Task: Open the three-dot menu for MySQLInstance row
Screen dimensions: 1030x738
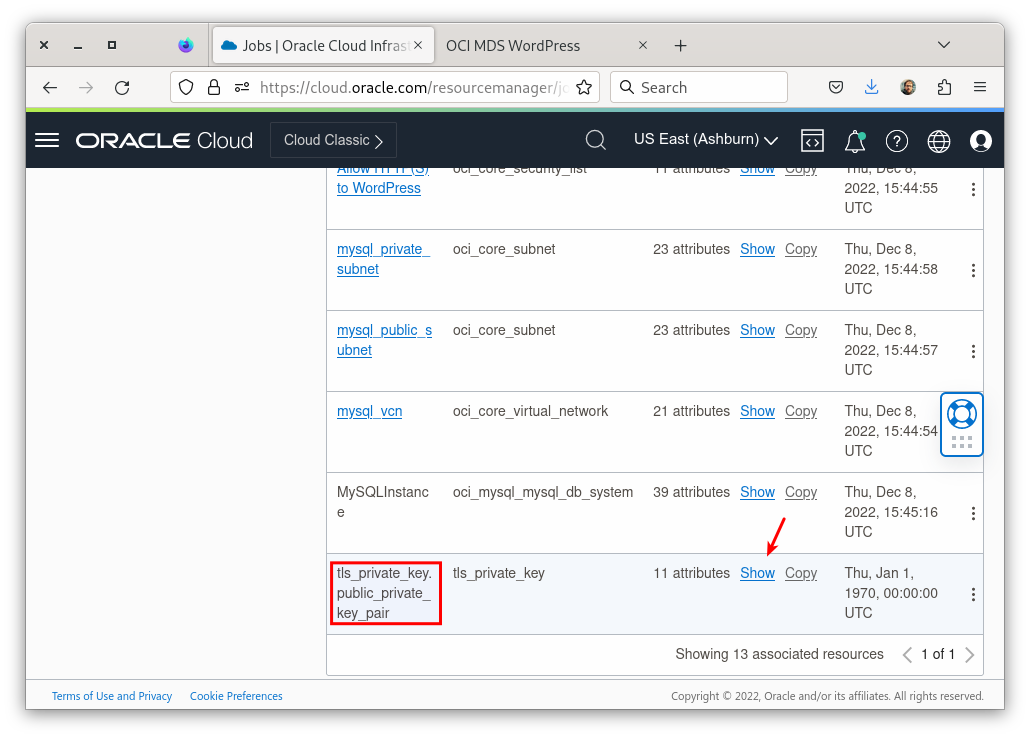Action: pyautogui.click(x=973, y=513)
